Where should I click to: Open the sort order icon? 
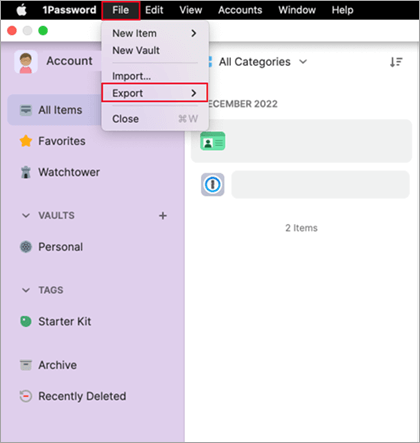coord(396,62)
